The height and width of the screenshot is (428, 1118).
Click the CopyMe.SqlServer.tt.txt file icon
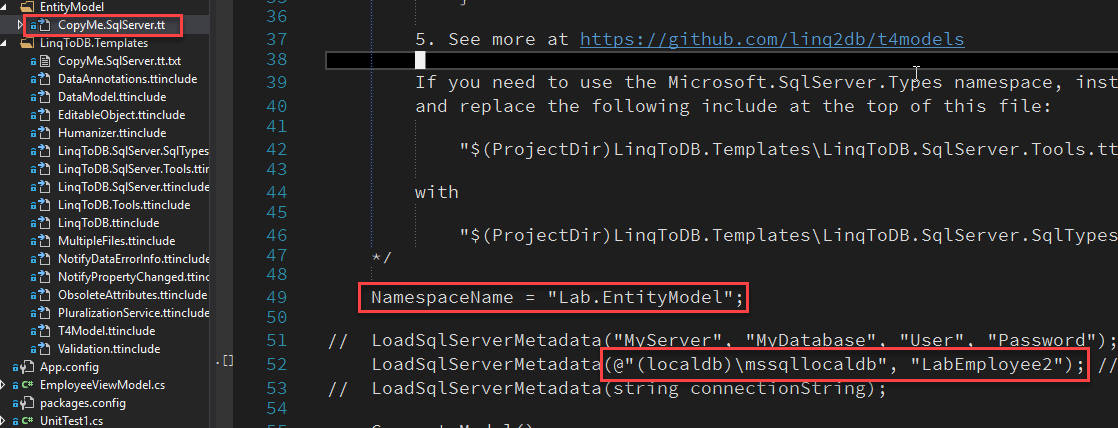pos(47,61)
